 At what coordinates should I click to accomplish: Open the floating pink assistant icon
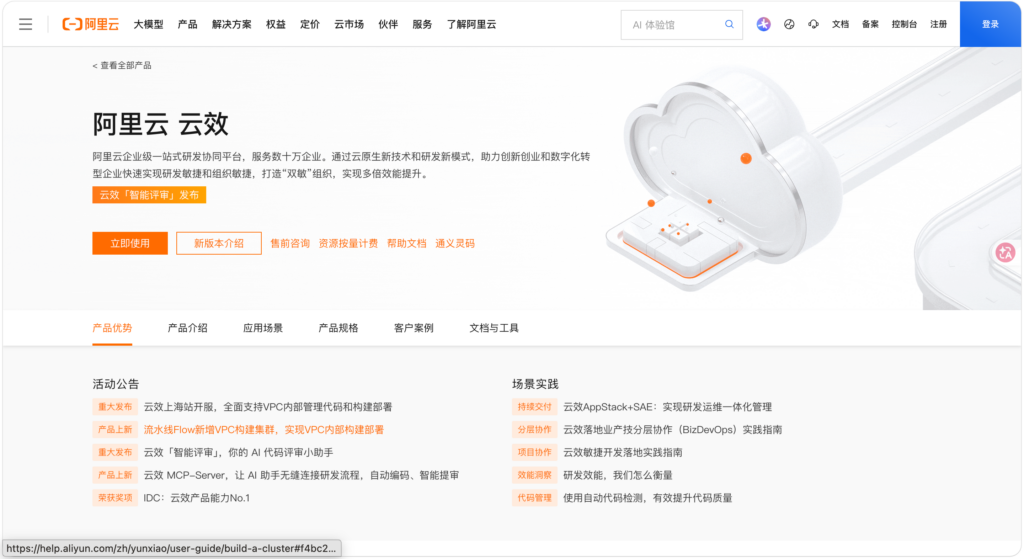[x=1006, y=252]
